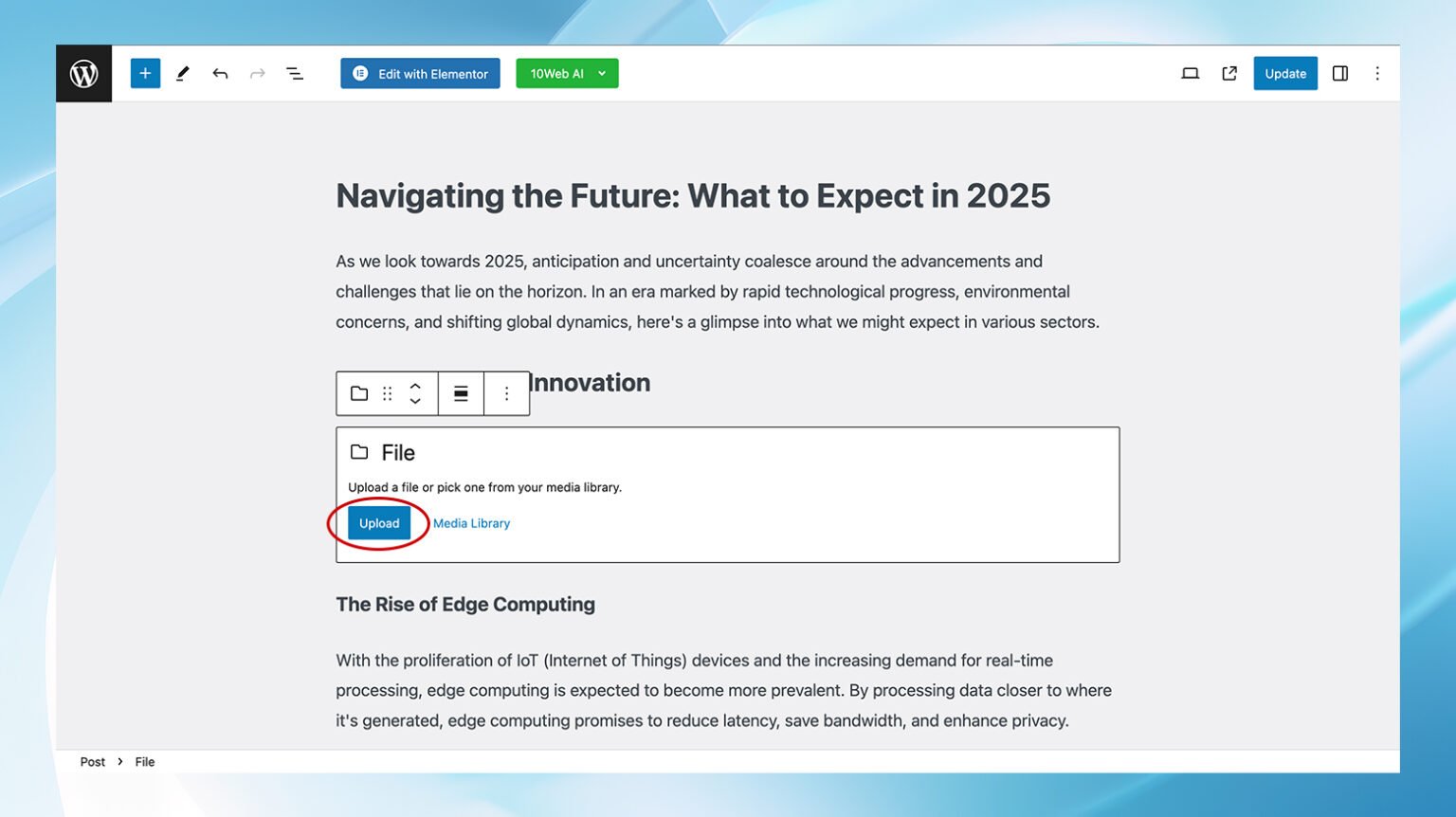
Task: Toggle the Settings sidebar panel
Action: pyautogui.click(x=1340, y=74)
